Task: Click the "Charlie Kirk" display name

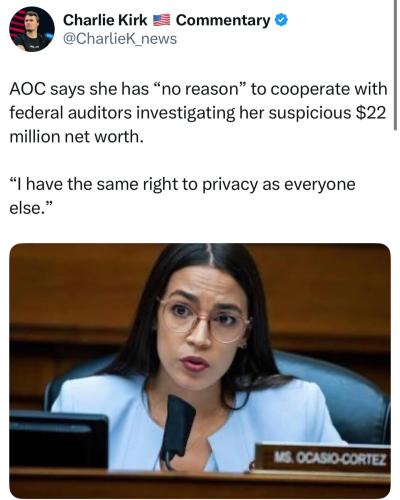Action: pyautogui.click(x=105, y=20)
